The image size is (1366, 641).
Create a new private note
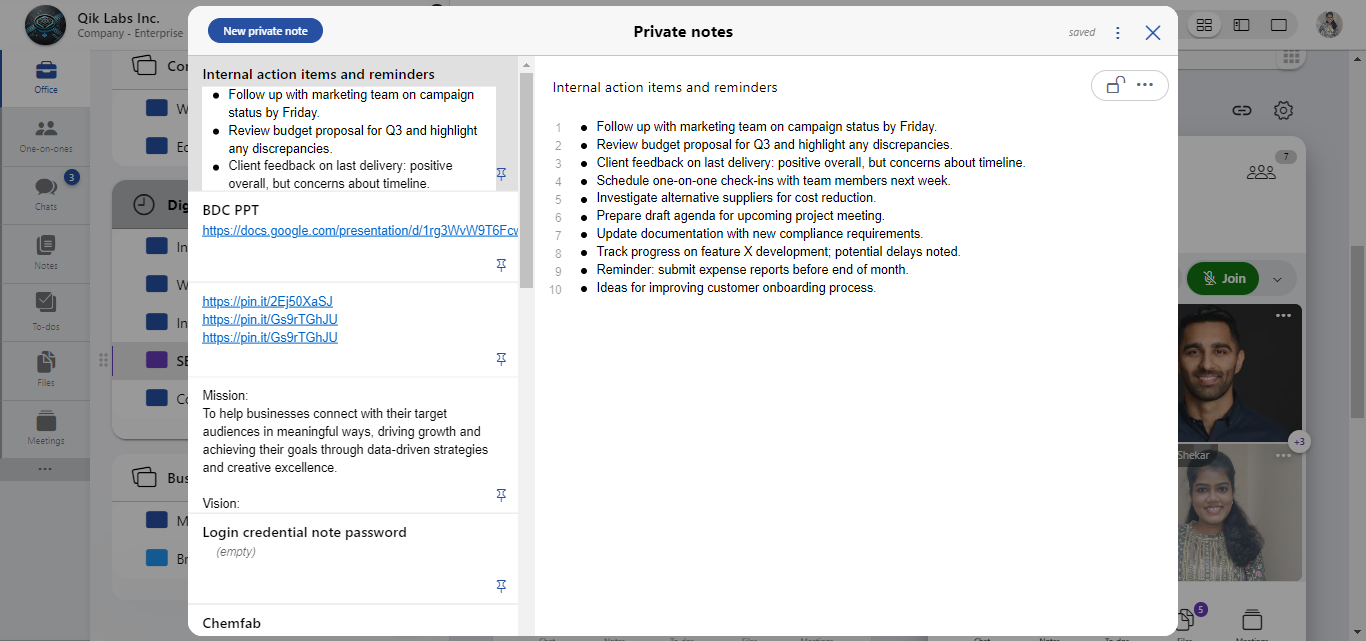coord(265,30)
